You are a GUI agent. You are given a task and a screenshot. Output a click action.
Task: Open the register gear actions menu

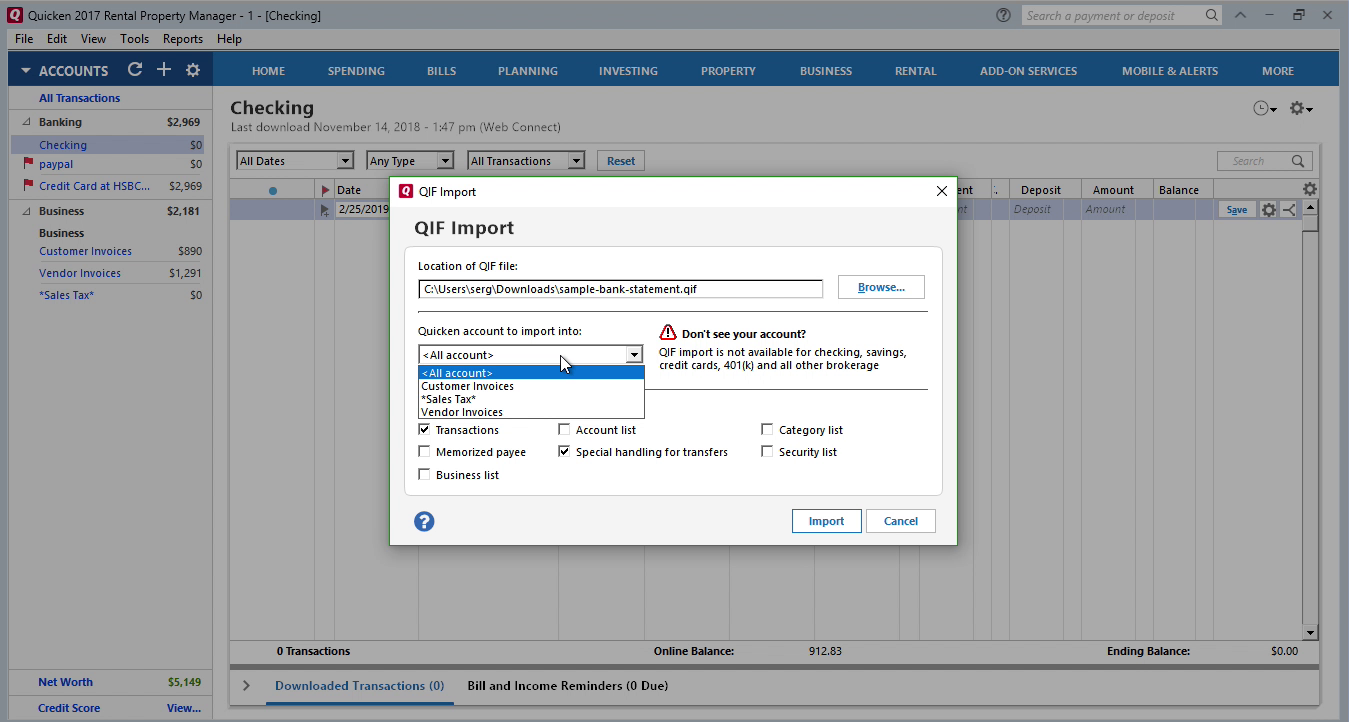(1300, 108)
